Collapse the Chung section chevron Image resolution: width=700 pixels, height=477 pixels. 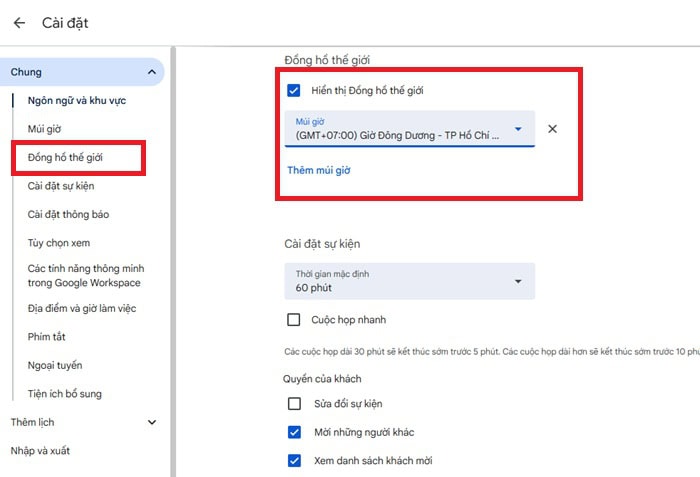152,72
